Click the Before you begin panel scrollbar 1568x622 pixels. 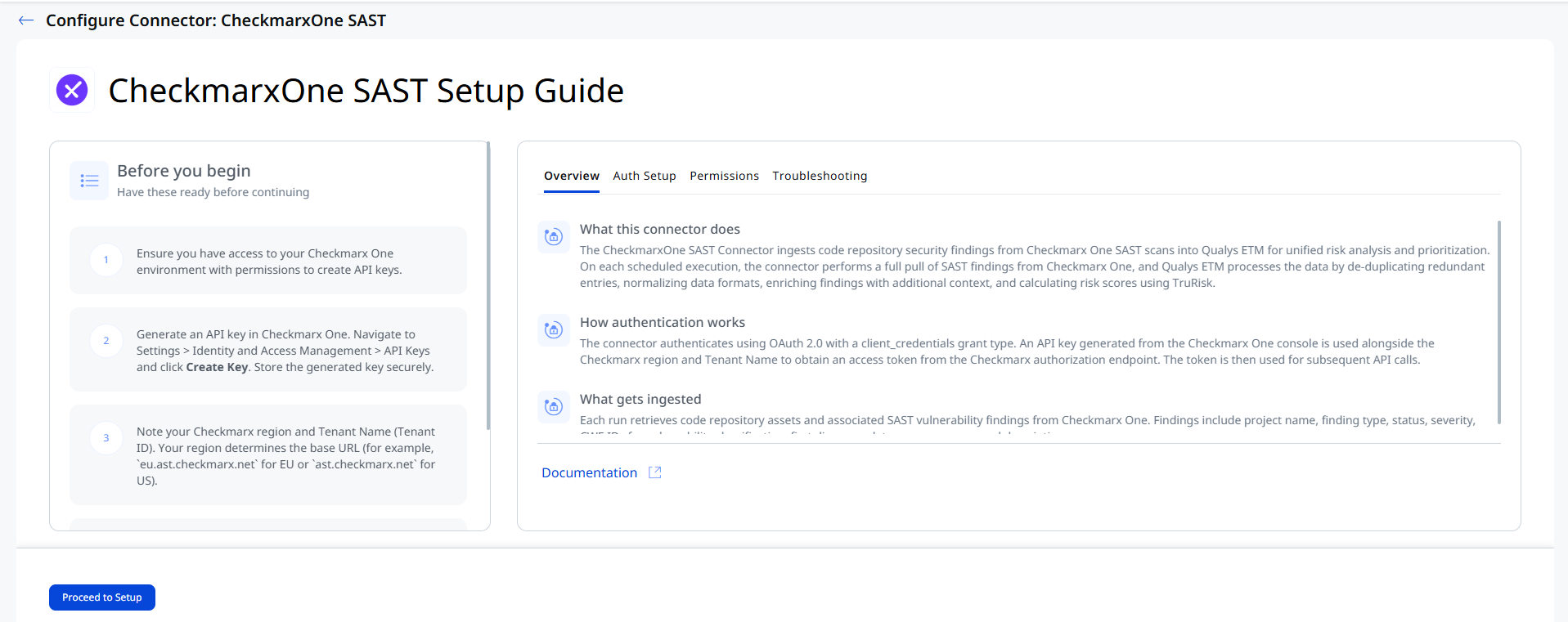(x=488, y=286)
